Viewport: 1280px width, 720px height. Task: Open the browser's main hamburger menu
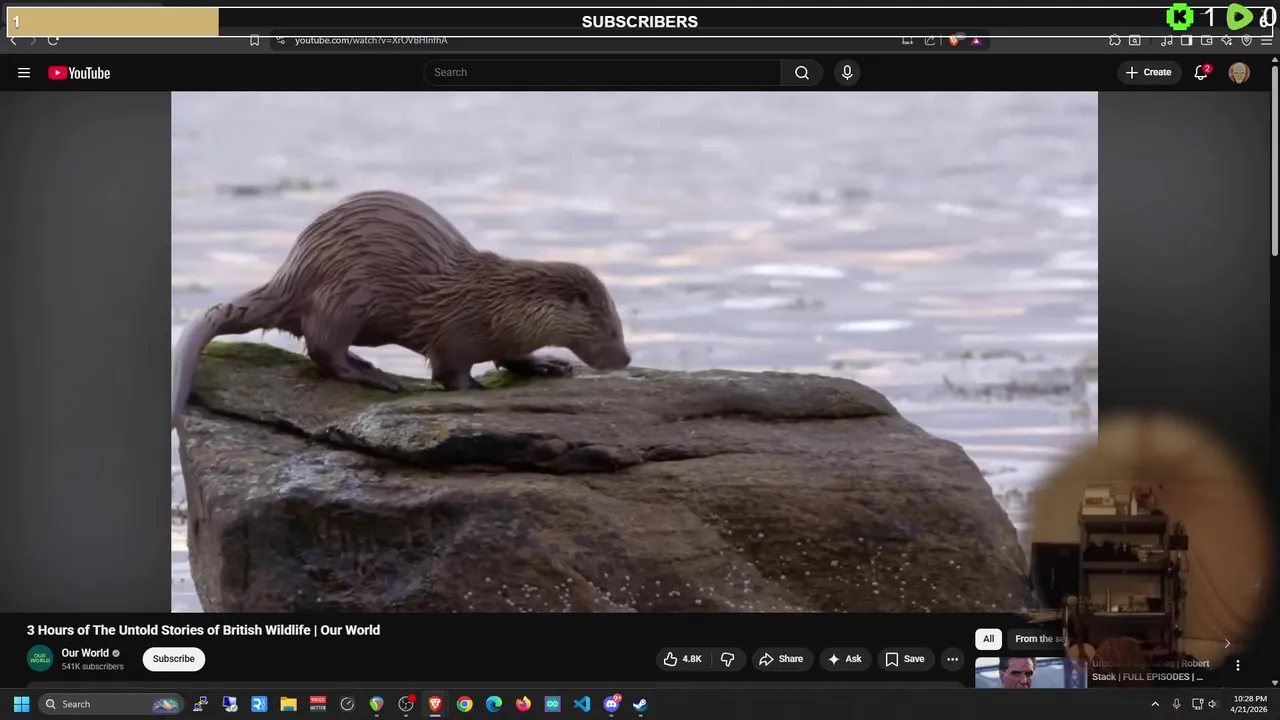(x=1266, y=41)
